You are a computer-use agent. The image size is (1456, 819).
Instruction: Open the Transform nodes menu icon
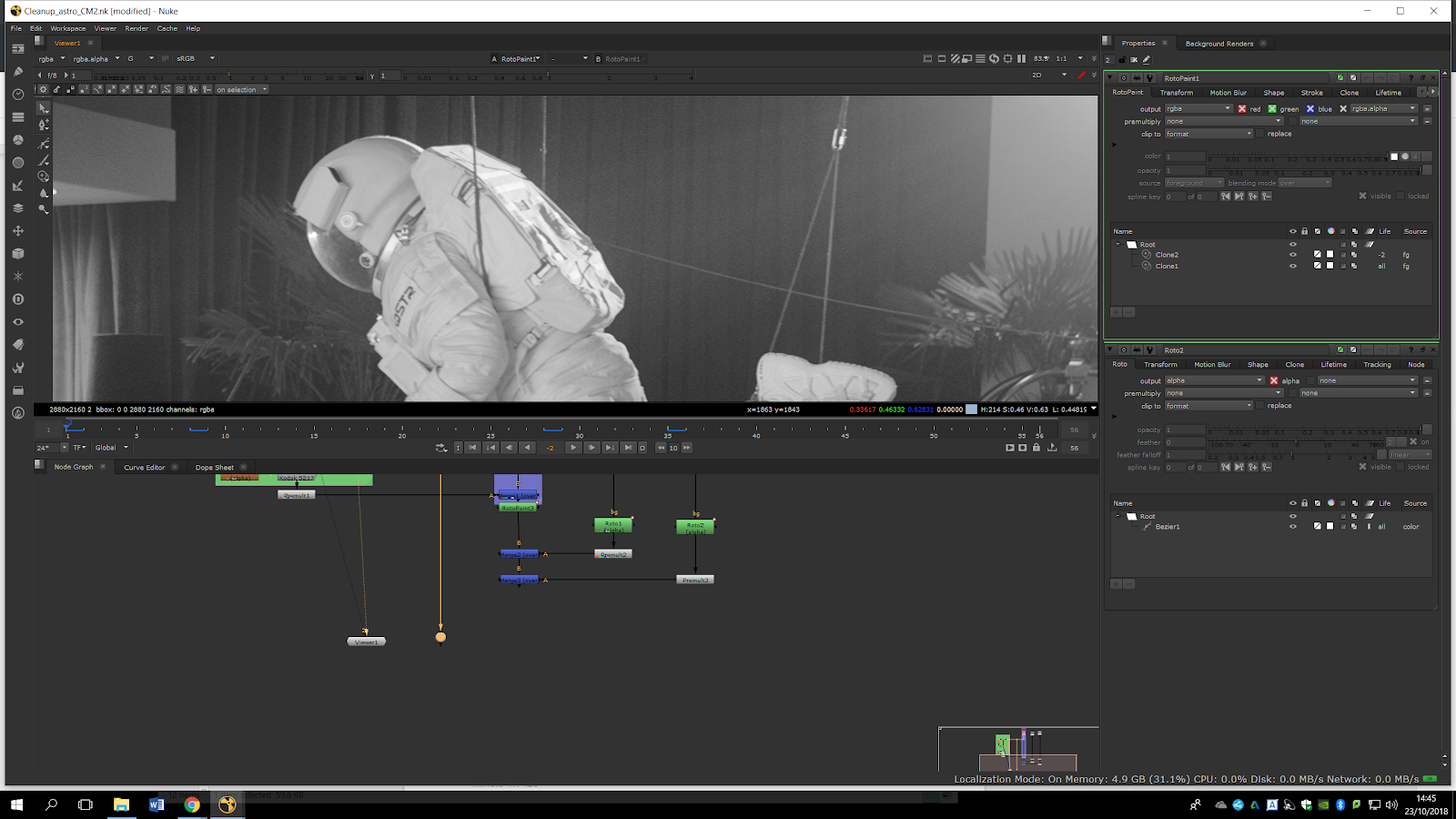click(x=17, y=231)
